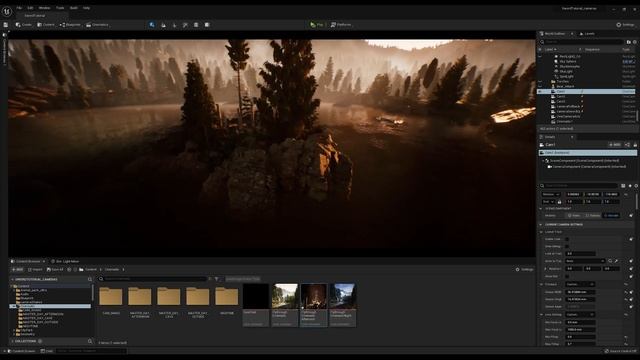Click the Blueprints toolbar button
The image size is (640, 360).
pyautogui.click(x=70, y=25)
